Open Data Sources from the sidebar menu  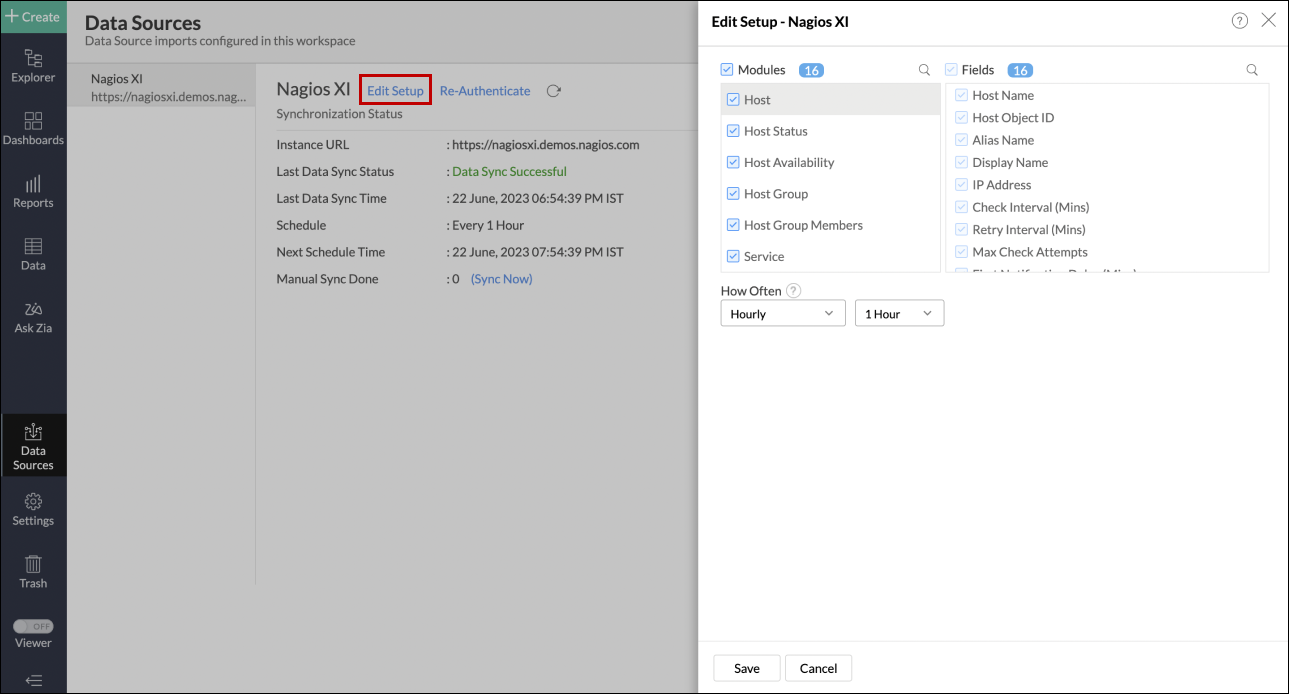[33, 445]
